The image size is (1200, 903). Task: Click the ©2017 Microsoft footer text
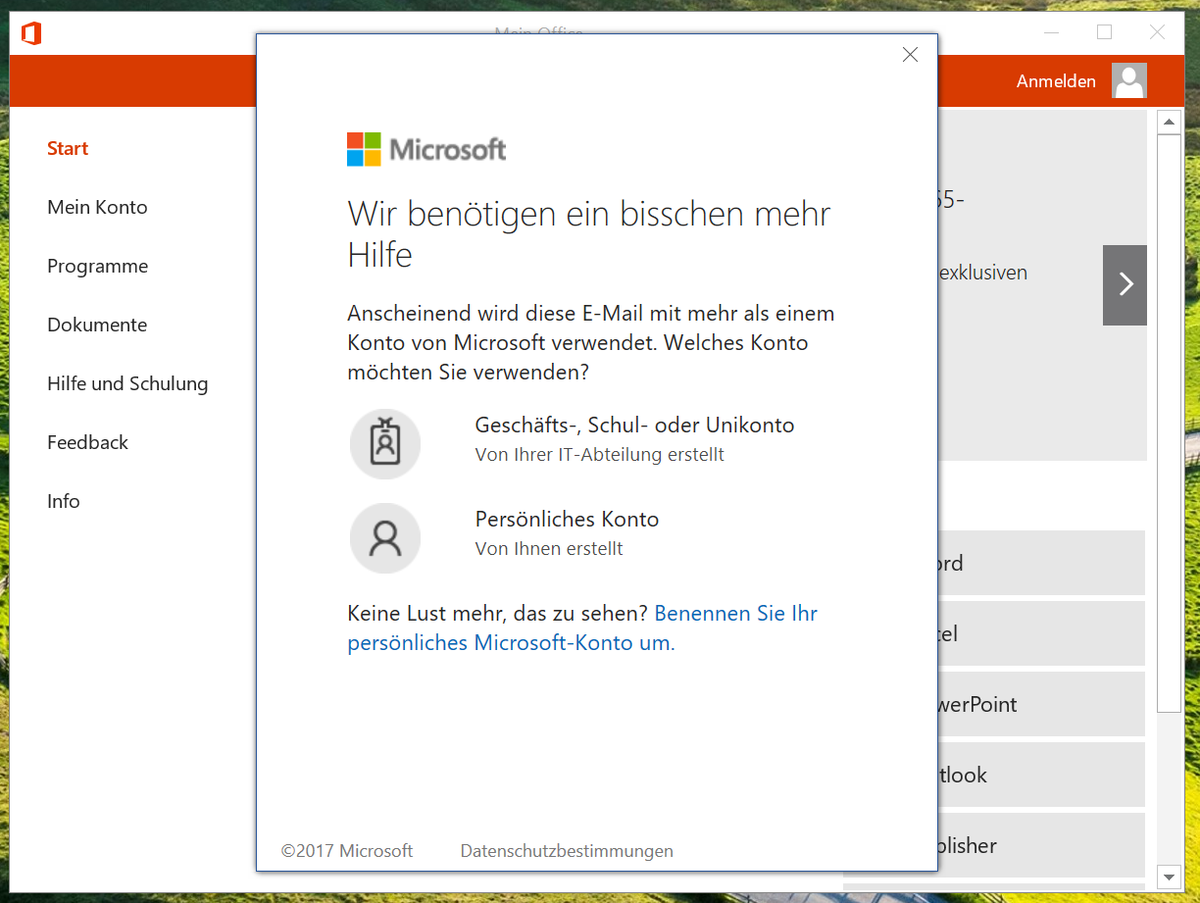point(347,851)
